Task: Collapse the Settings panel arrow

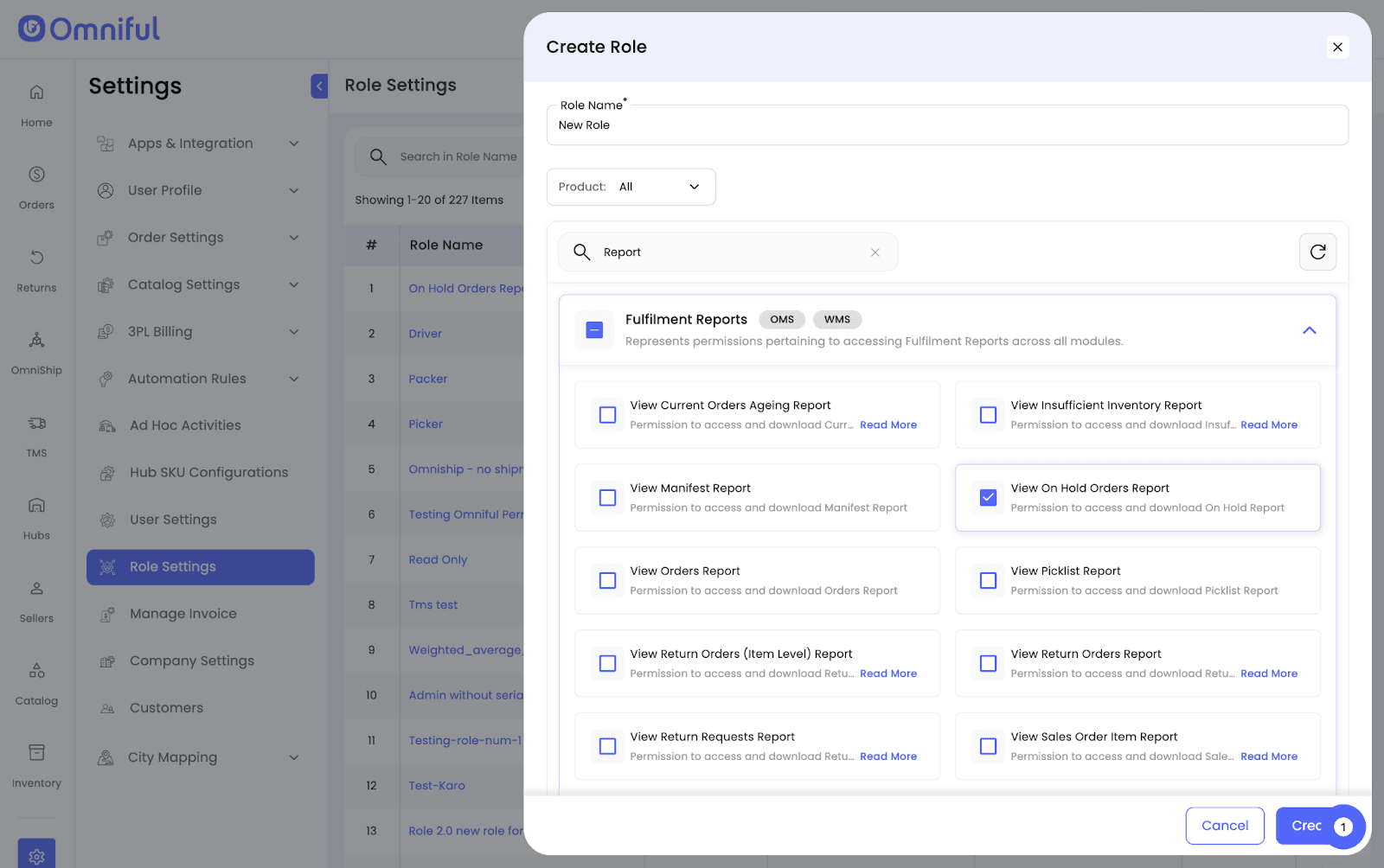Action: coord(319,86)
